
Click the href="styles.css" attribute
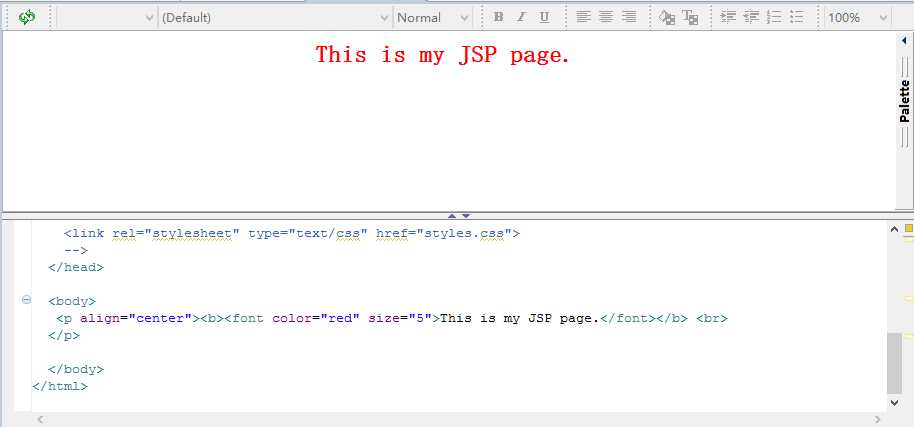coord(444,234)
